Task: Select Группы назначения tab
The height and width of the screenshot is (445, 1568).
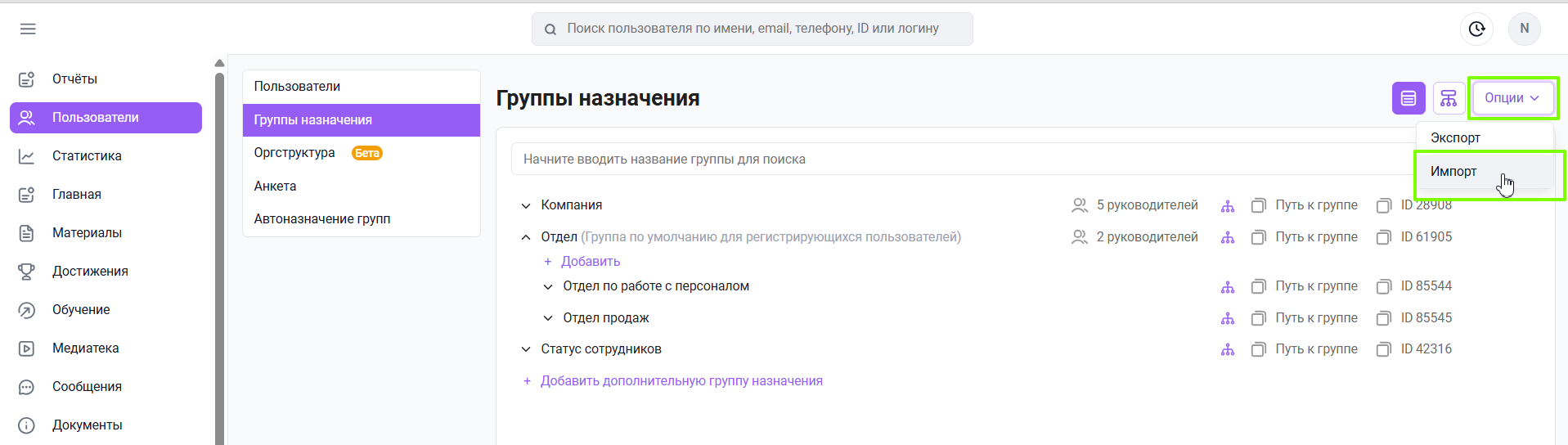Action: click(x=362, y=120)
